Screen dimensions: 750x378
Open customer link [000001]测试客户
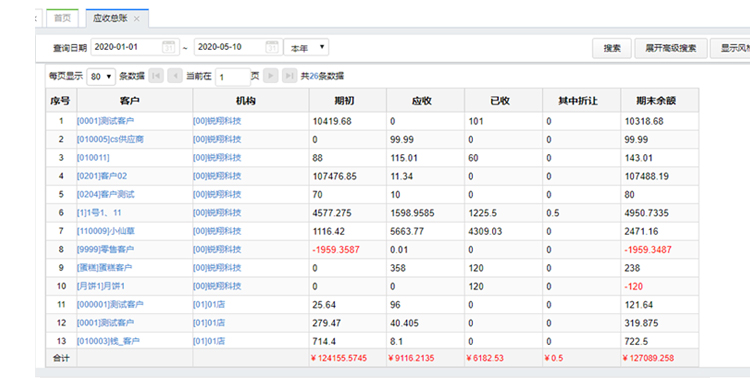(x=110, y=304)
